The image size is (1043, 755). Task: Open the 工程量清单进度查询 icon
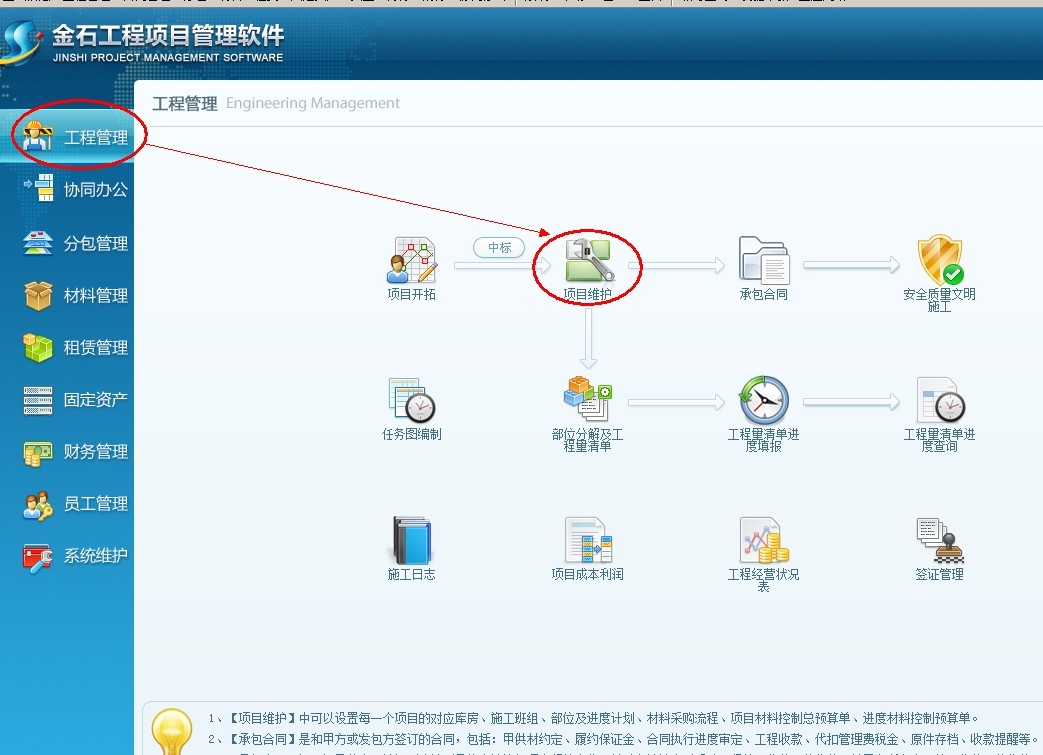click(x=940, y=400)
